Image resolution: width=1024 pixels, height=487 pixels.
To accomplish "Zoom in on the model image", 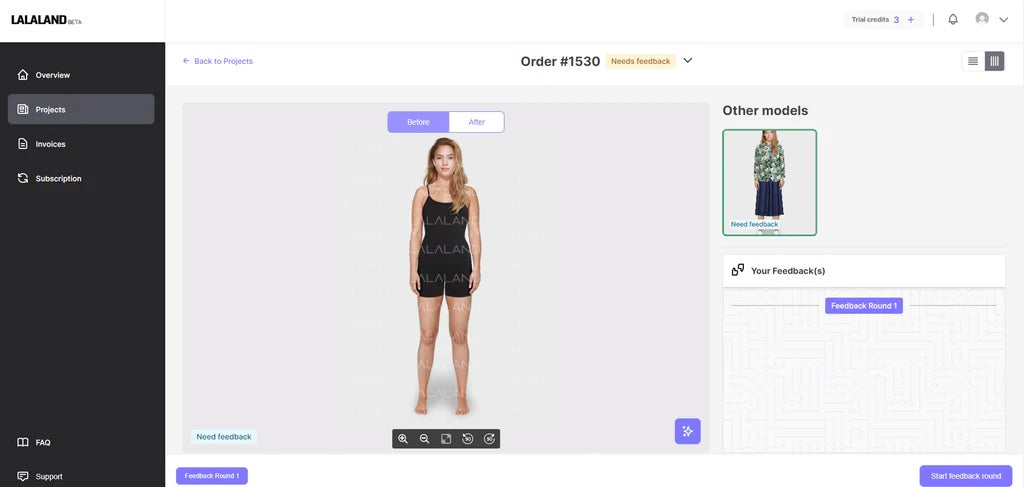I will click(x=403, y=439).
